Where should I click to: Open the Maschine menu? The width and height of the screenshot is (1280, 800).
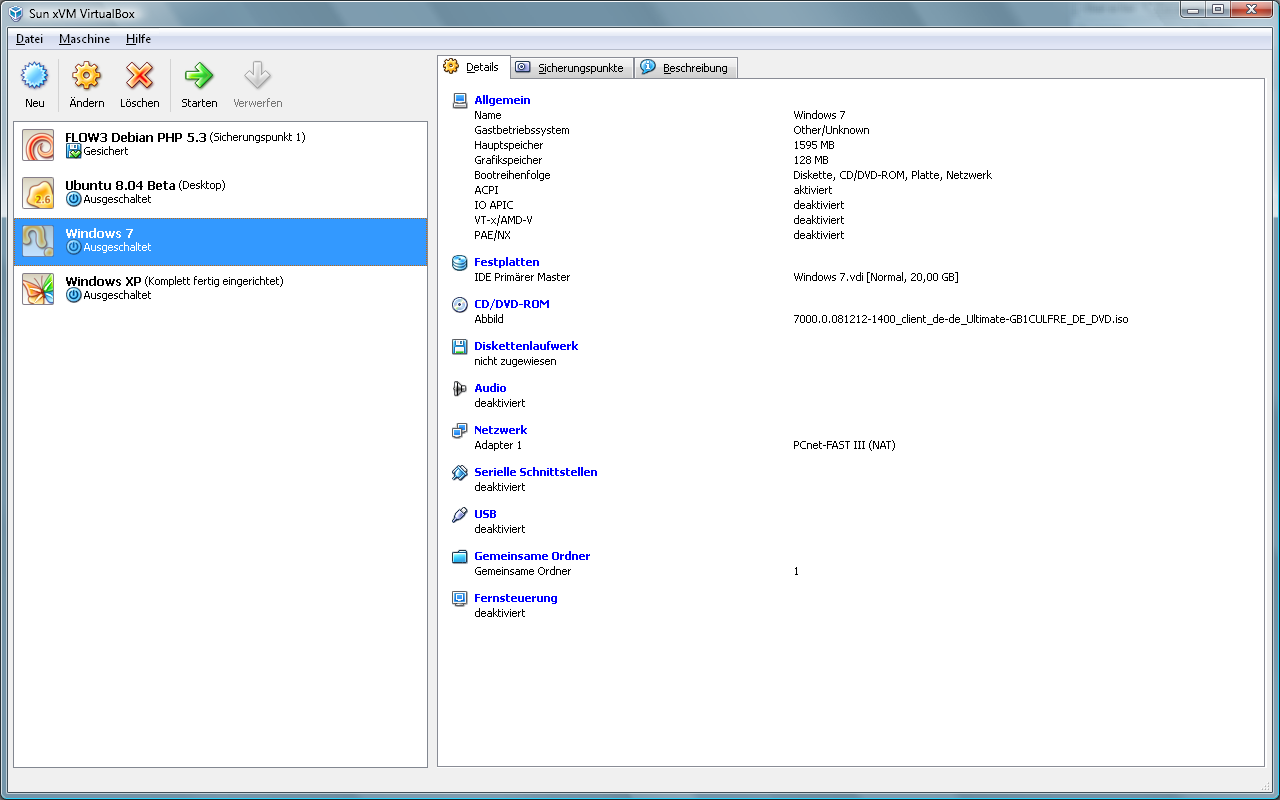(84, 39)
